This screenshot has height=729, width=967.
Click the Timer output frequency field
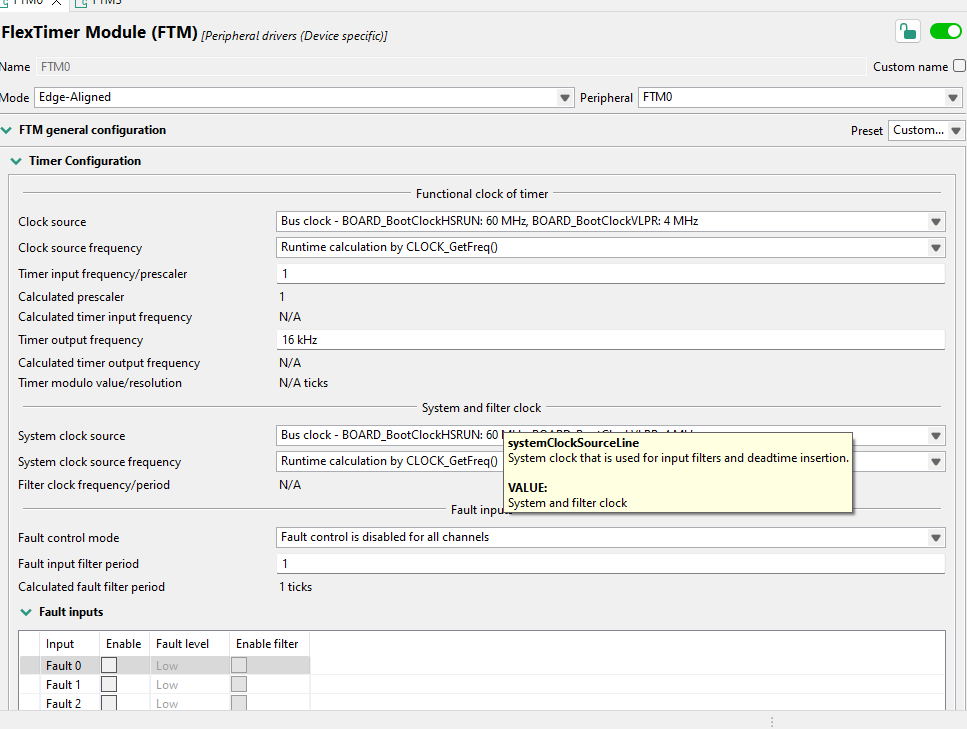tap(610, 340)
